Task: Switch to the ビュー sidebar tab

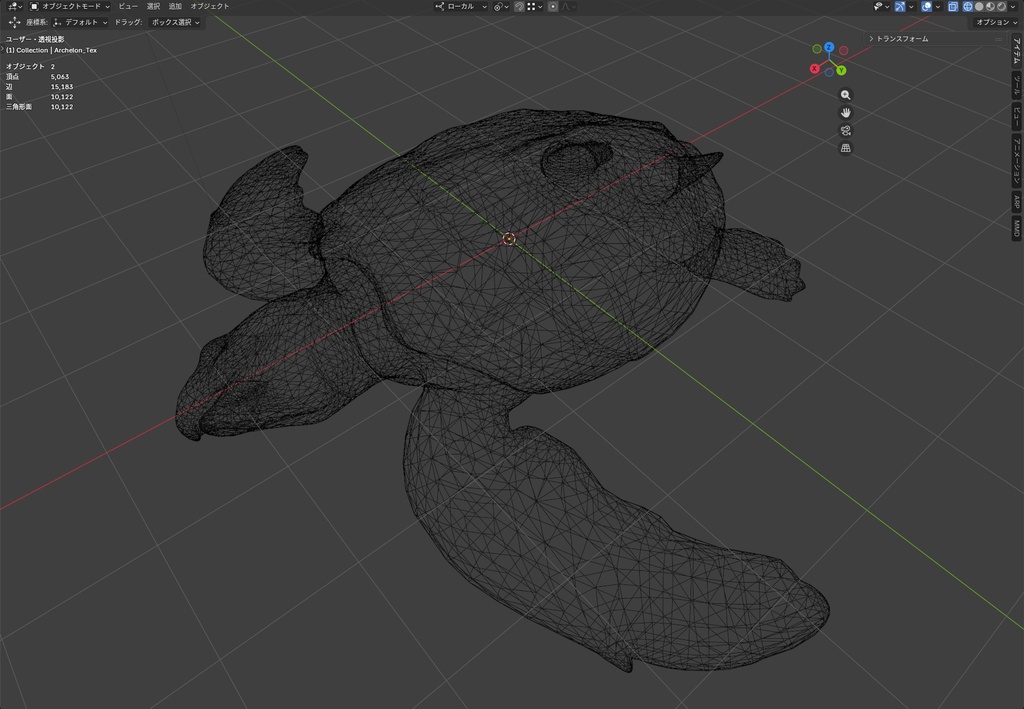Action: (1017, 116)
